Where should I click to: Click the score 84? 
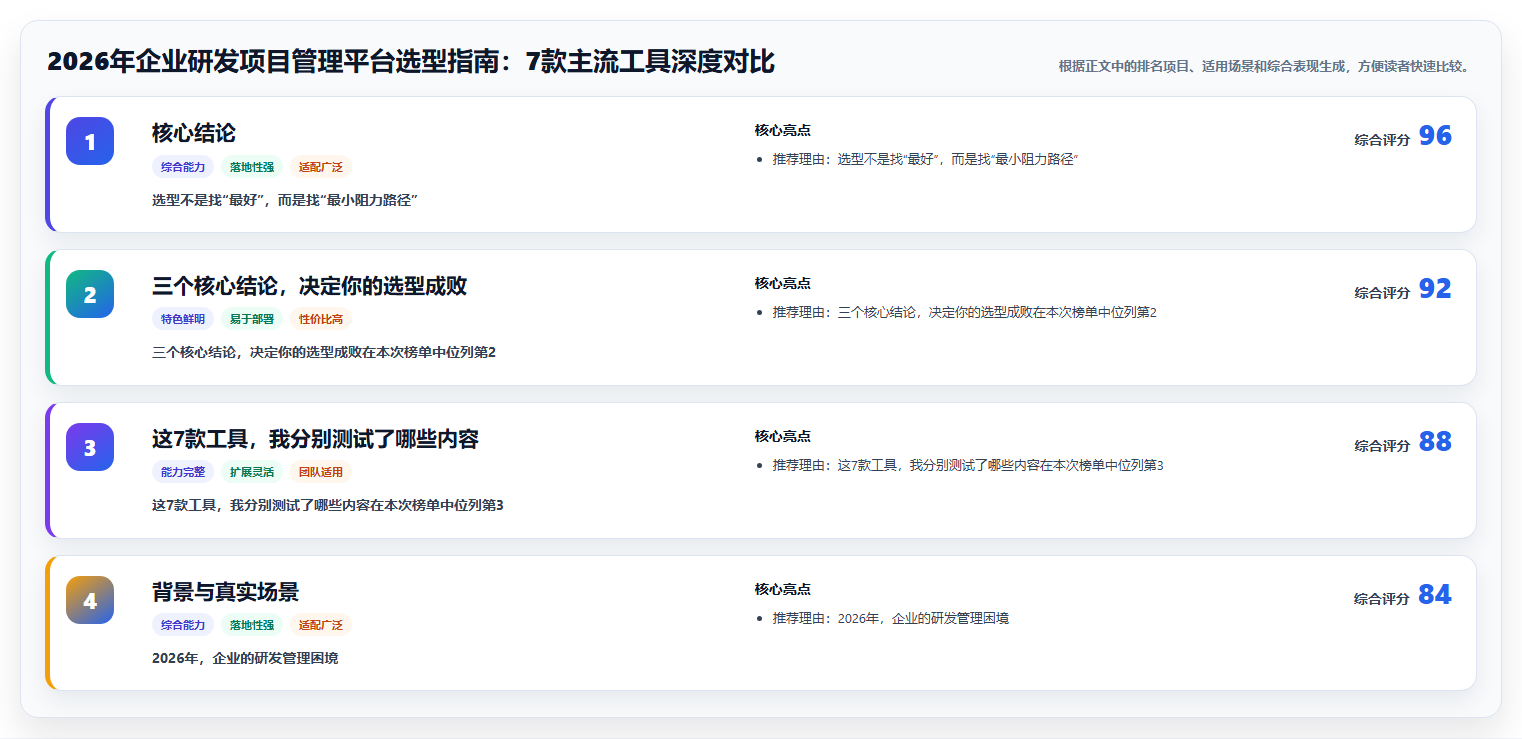(x=1435, y=595)
